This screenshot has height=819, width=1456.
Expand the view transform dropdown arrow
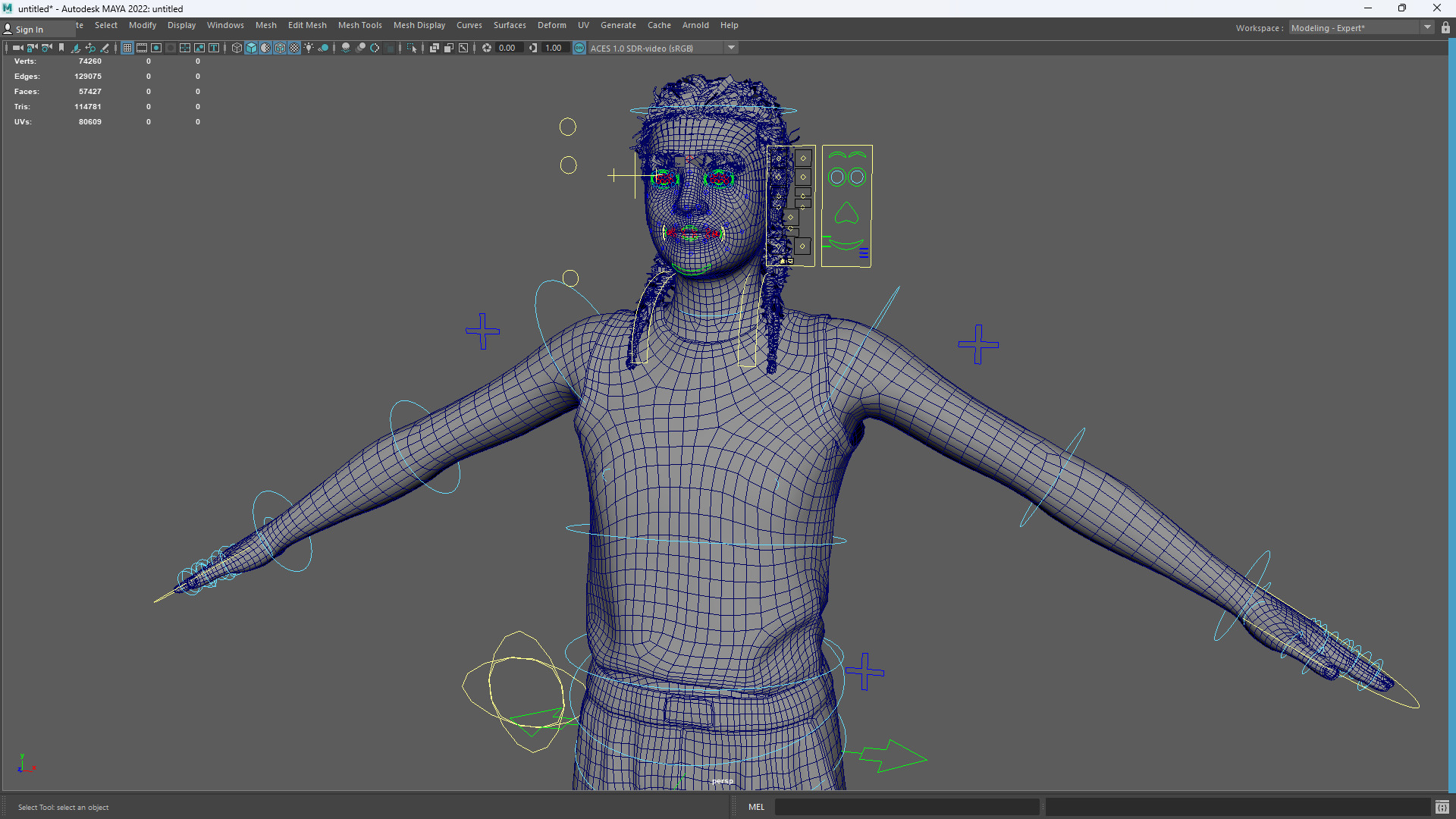click(x=731, y=48)
